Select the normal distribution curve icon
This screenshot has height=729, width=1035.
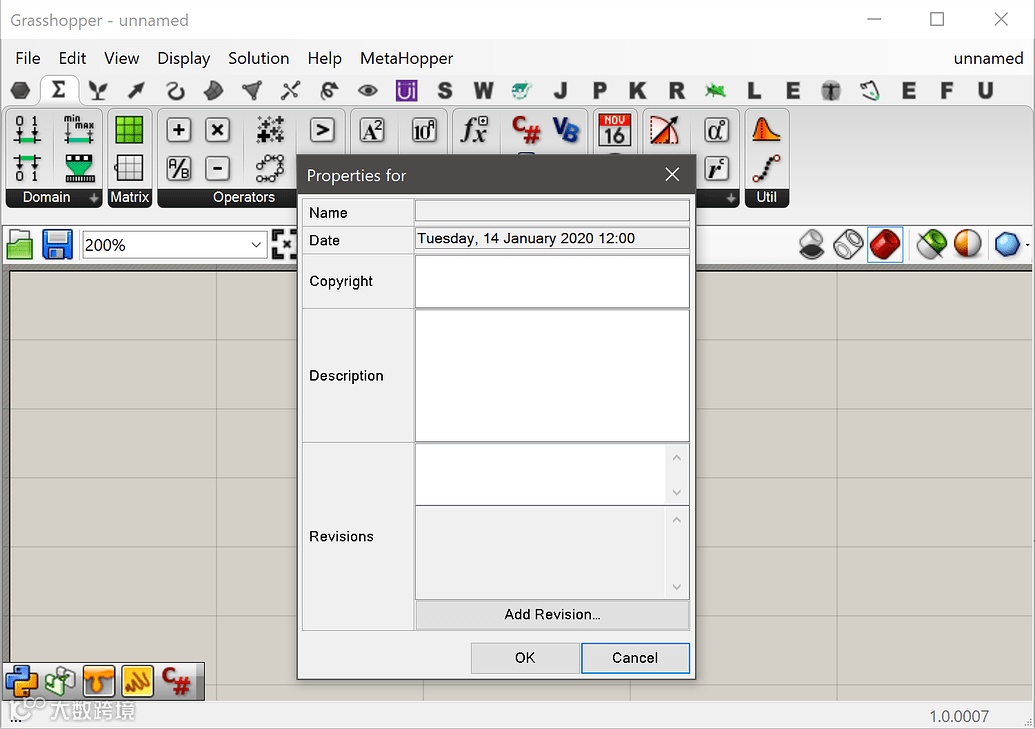[766, 129]
